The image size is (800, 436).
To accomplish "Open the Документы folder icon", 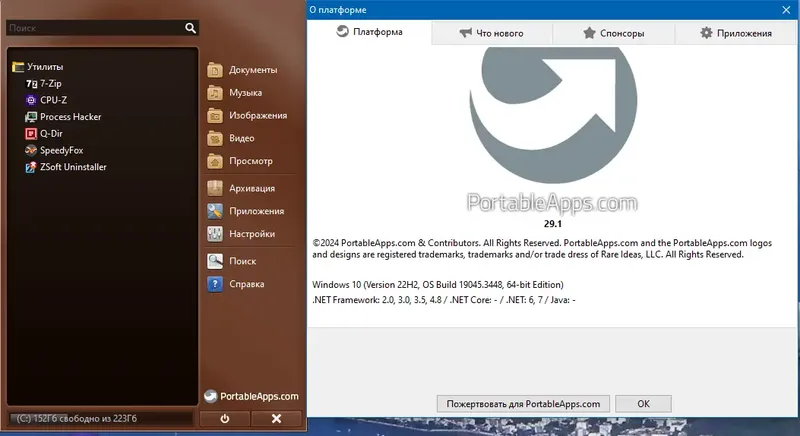I will point(215,70).
